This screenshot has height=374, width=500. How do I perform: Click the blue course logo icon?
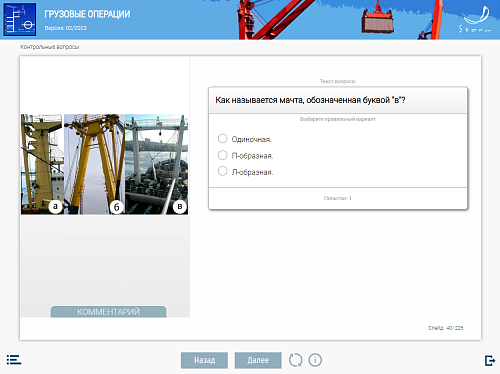pos(20,19)
